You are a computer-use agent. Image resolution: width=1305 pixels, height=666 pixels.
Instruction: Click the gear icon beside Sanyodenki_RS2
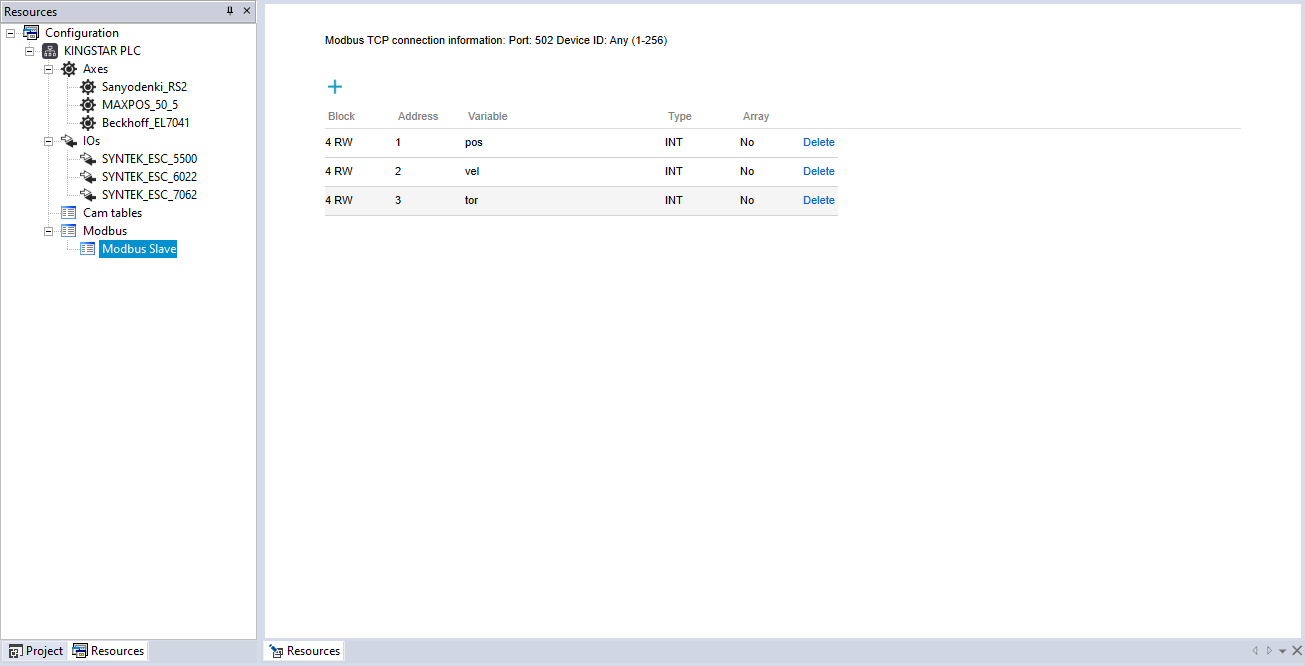[x=88, y=87]
